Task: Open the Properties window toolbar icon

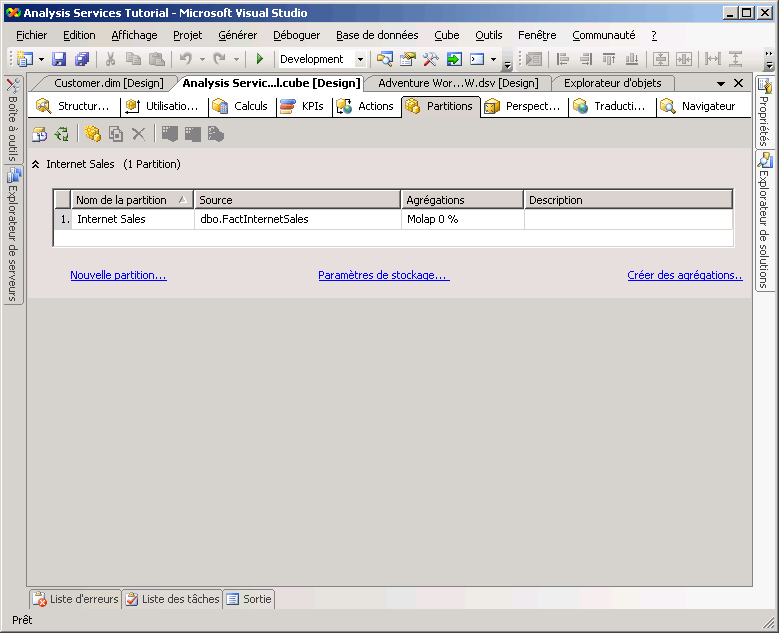Action: 408,59
